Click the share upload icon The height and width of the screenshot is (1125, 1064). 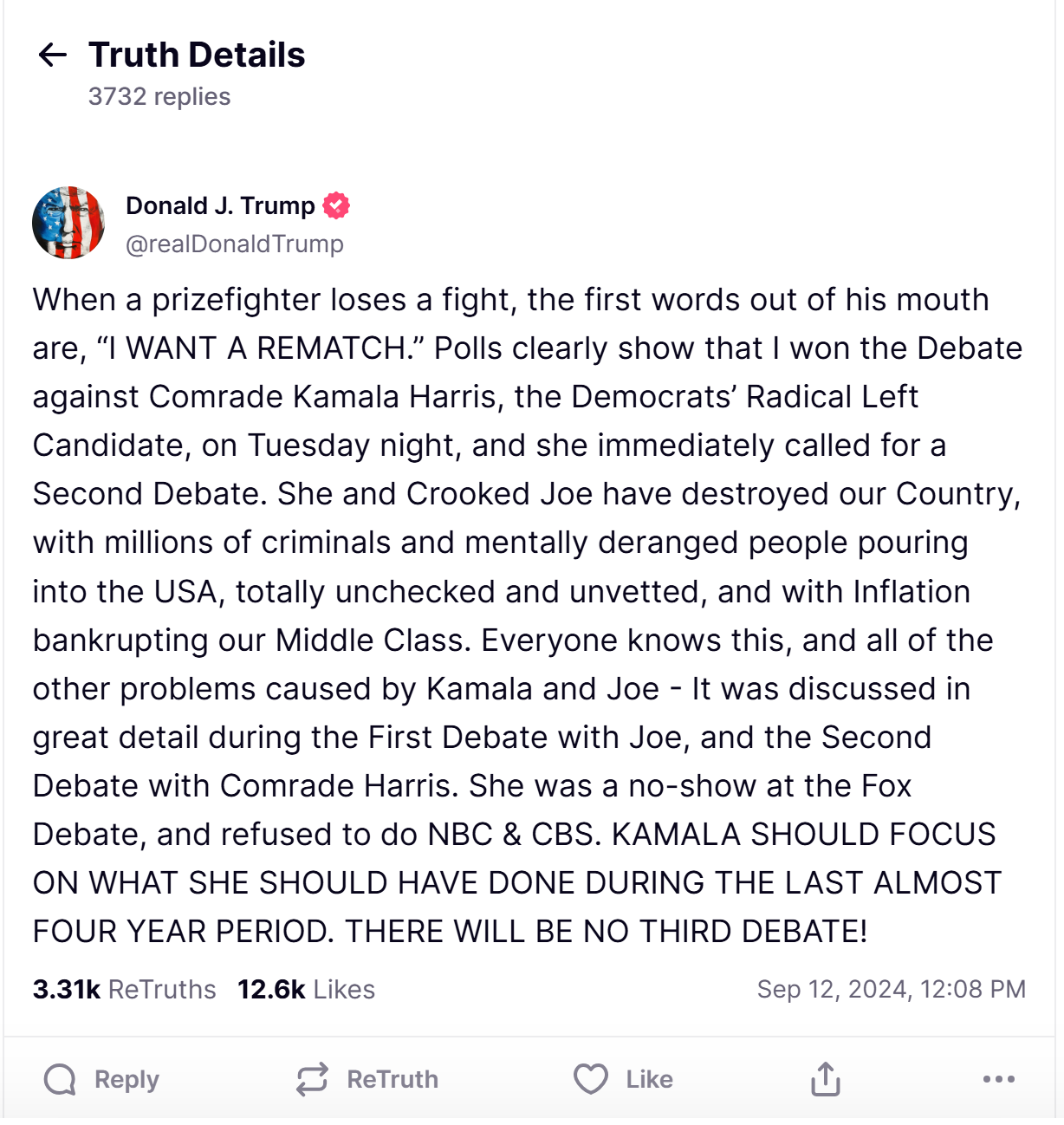point(826,1080)
